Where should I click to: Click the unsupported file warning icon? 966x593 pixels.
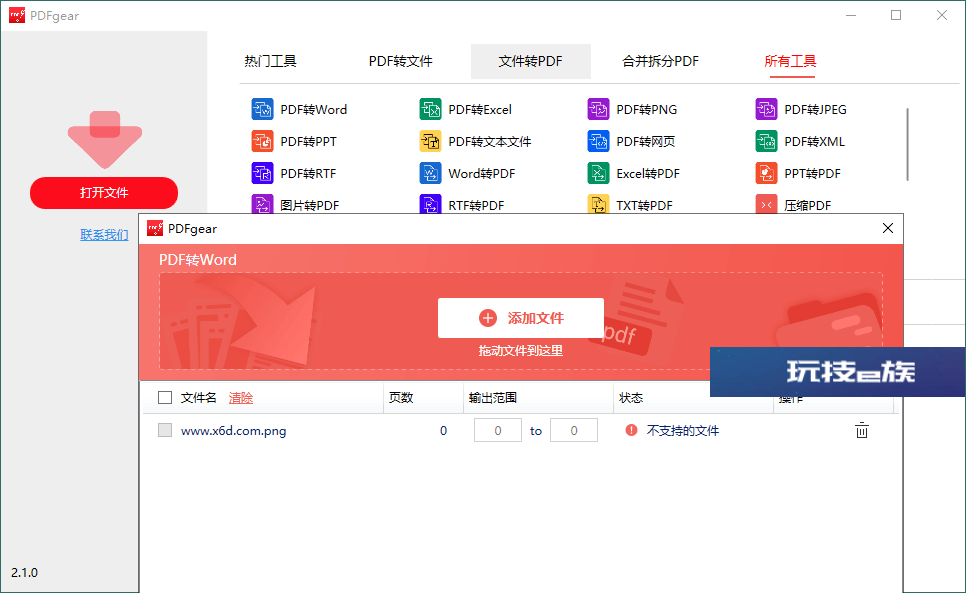(x=631, y=430)
